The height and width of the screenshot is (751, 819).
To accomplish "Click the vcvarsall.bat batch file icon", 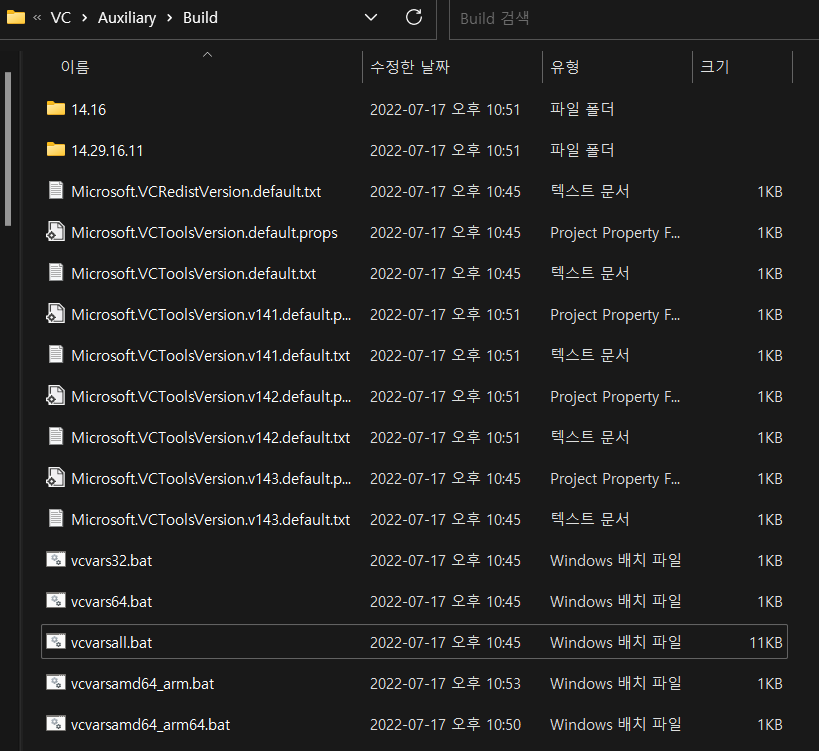I will tap(56, 641).
